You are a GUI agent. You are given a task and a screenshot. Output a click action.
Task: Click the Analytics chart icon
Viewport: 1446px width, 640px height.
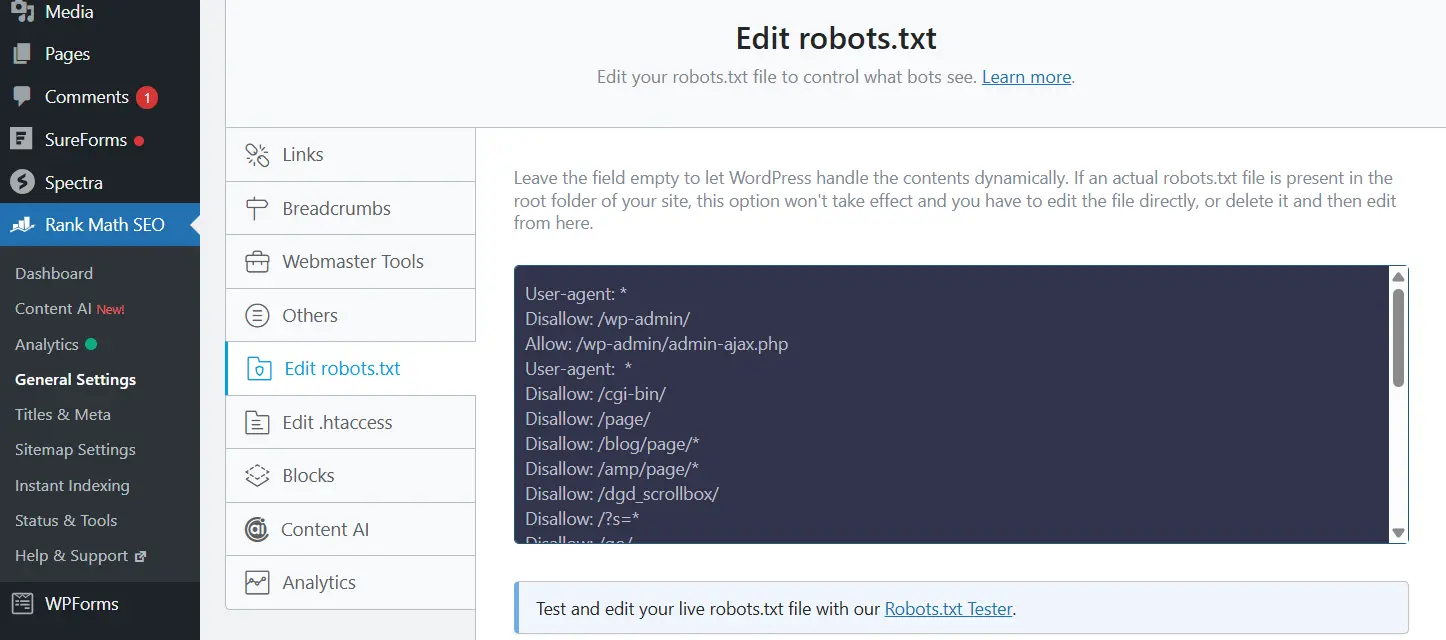[x=257, y=582]
